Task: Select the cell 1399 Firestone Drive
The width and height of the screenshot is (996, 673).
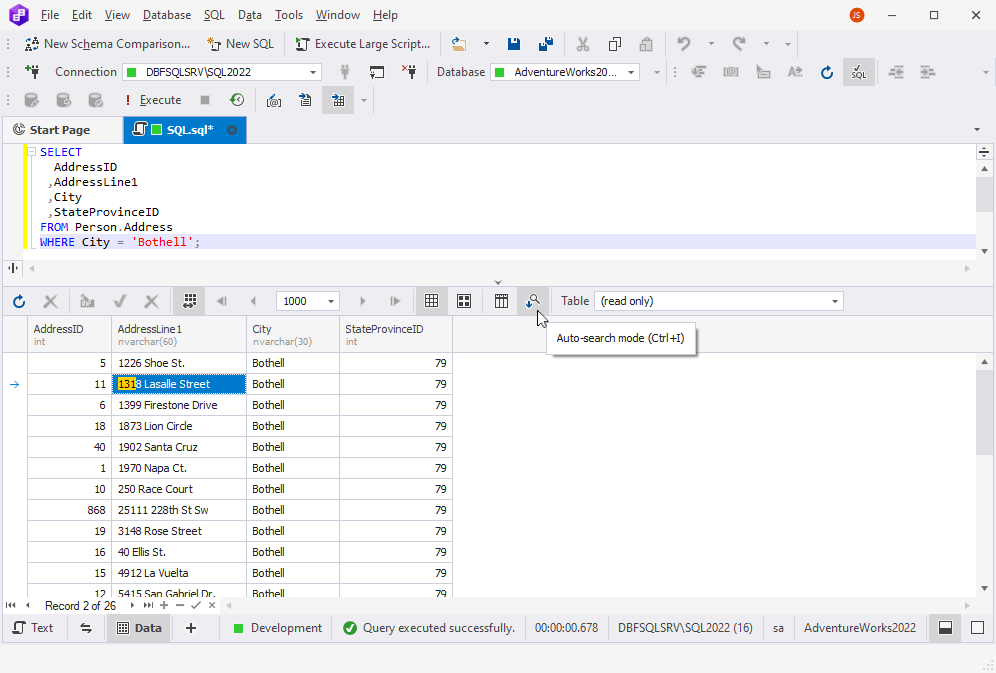Action: tap(179, 405)
